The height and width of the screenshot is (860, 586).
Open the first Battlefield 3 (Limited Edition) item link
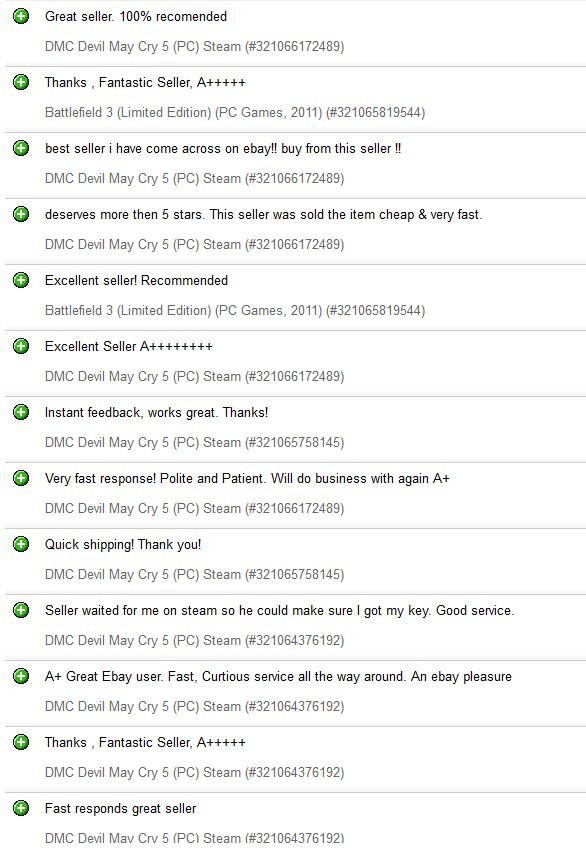pos(235,112)
